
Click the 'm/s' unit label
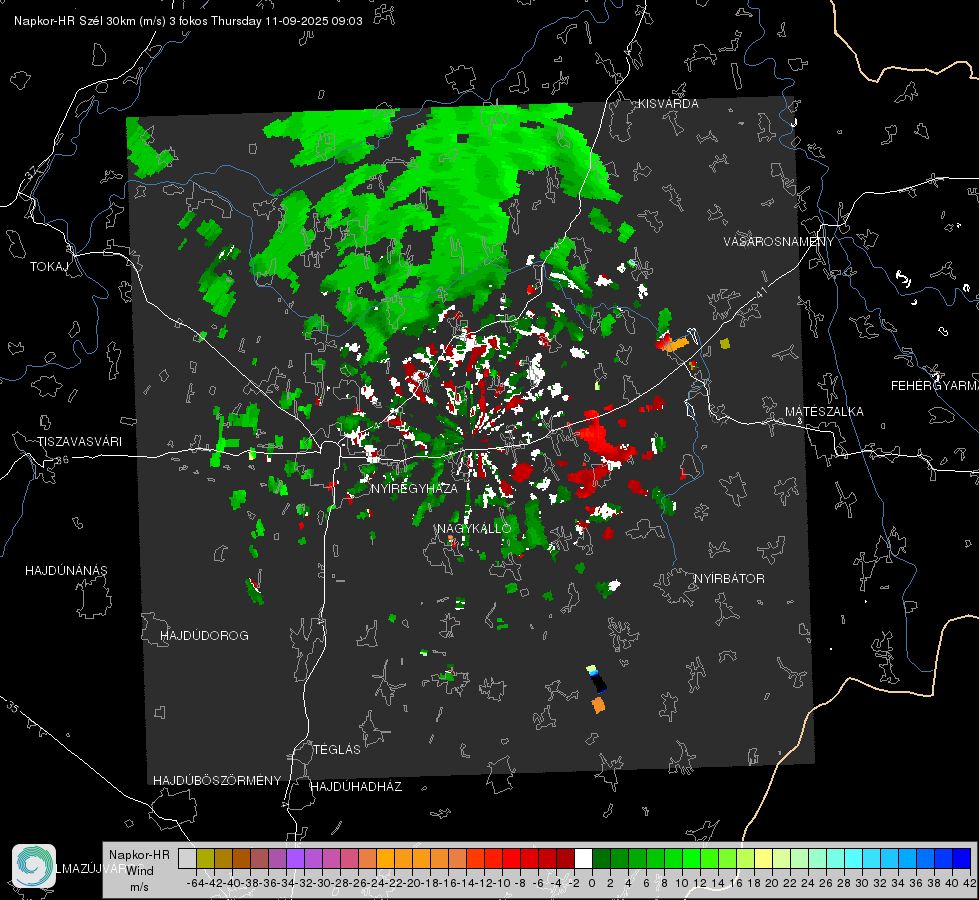tap(139, 887)
